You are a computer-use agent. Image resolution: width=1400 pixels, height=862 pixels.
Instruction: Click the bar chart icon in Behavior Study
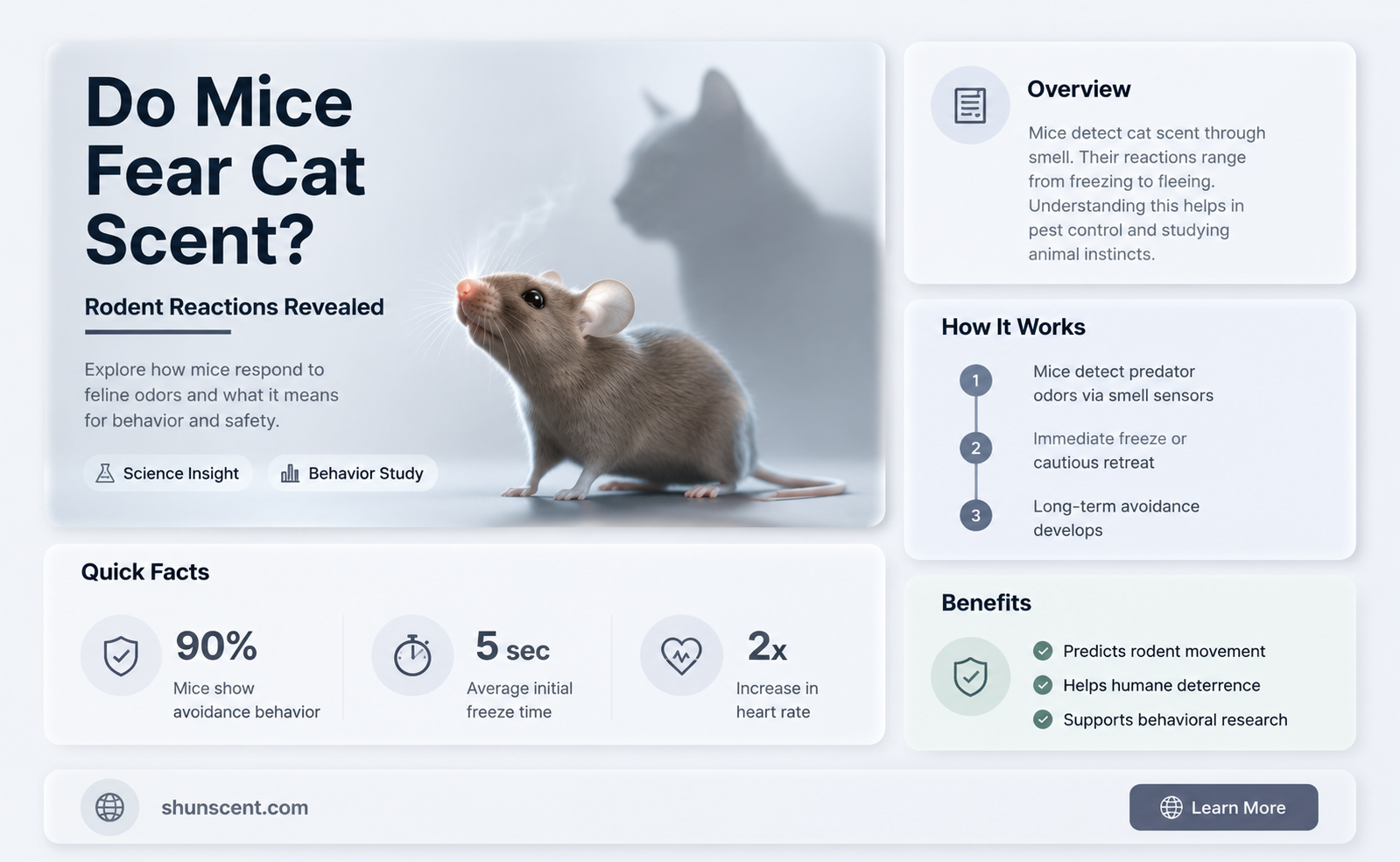(290, 474)
